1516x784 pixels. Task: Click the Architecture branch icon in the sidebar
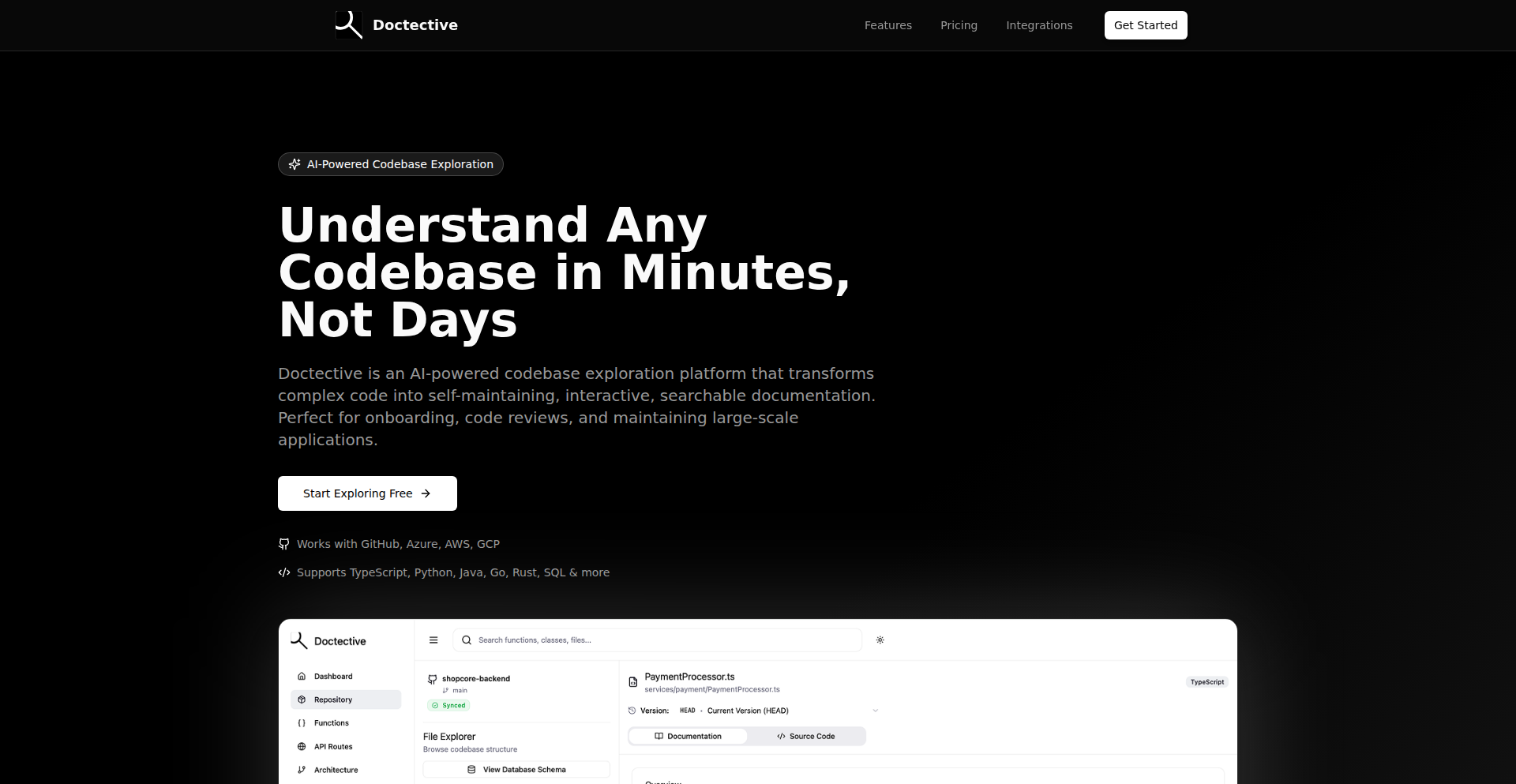click(x=302, y=770)
